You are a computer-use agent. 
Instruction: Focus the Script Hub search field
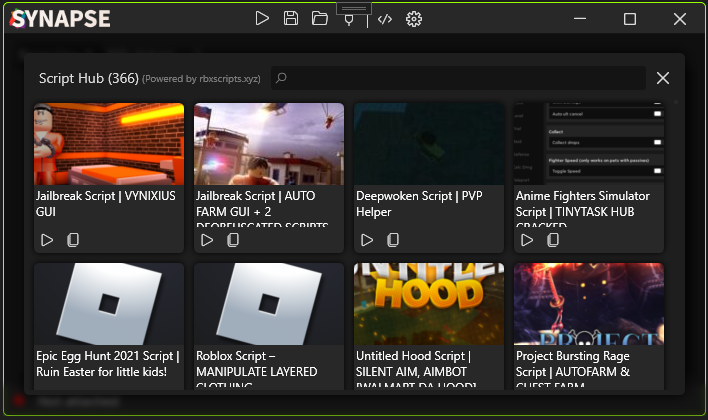pyautogui.click(x=458, y=78)
